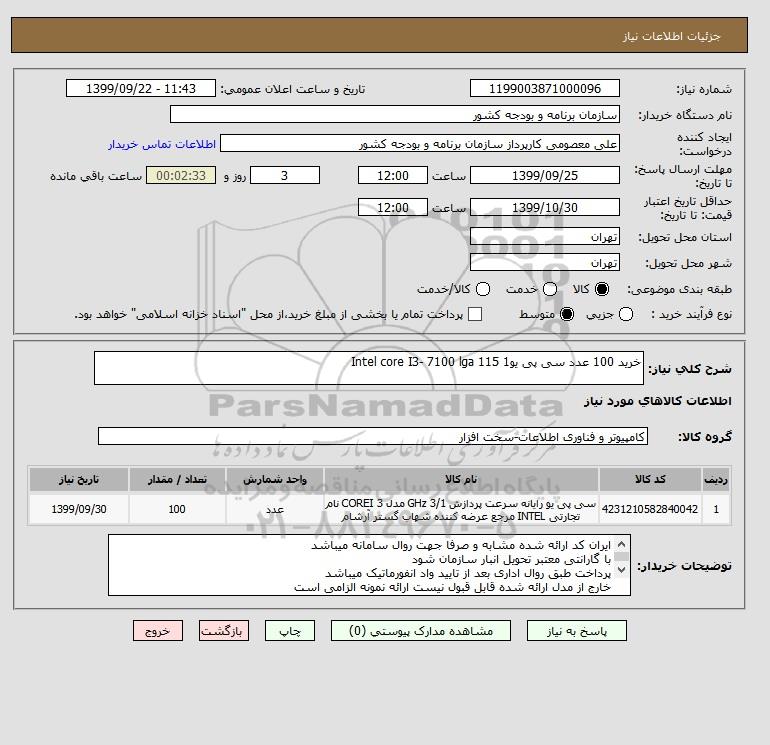Click the buyer notes text area
770x745 pixels.
(369, 565)
